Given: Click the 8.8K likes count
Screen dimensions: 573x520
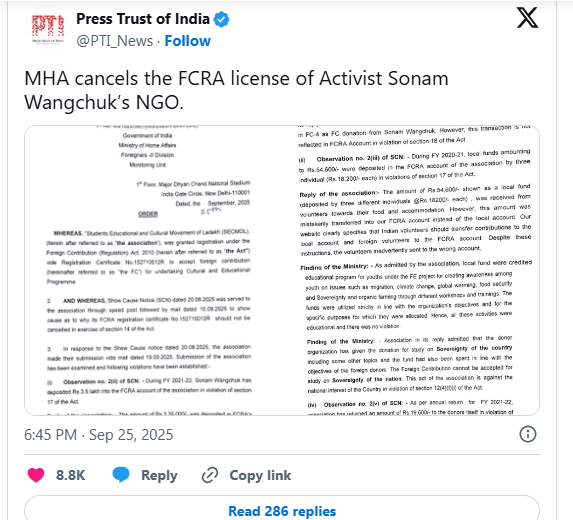Looking at the screenshot, I should 71,475.
